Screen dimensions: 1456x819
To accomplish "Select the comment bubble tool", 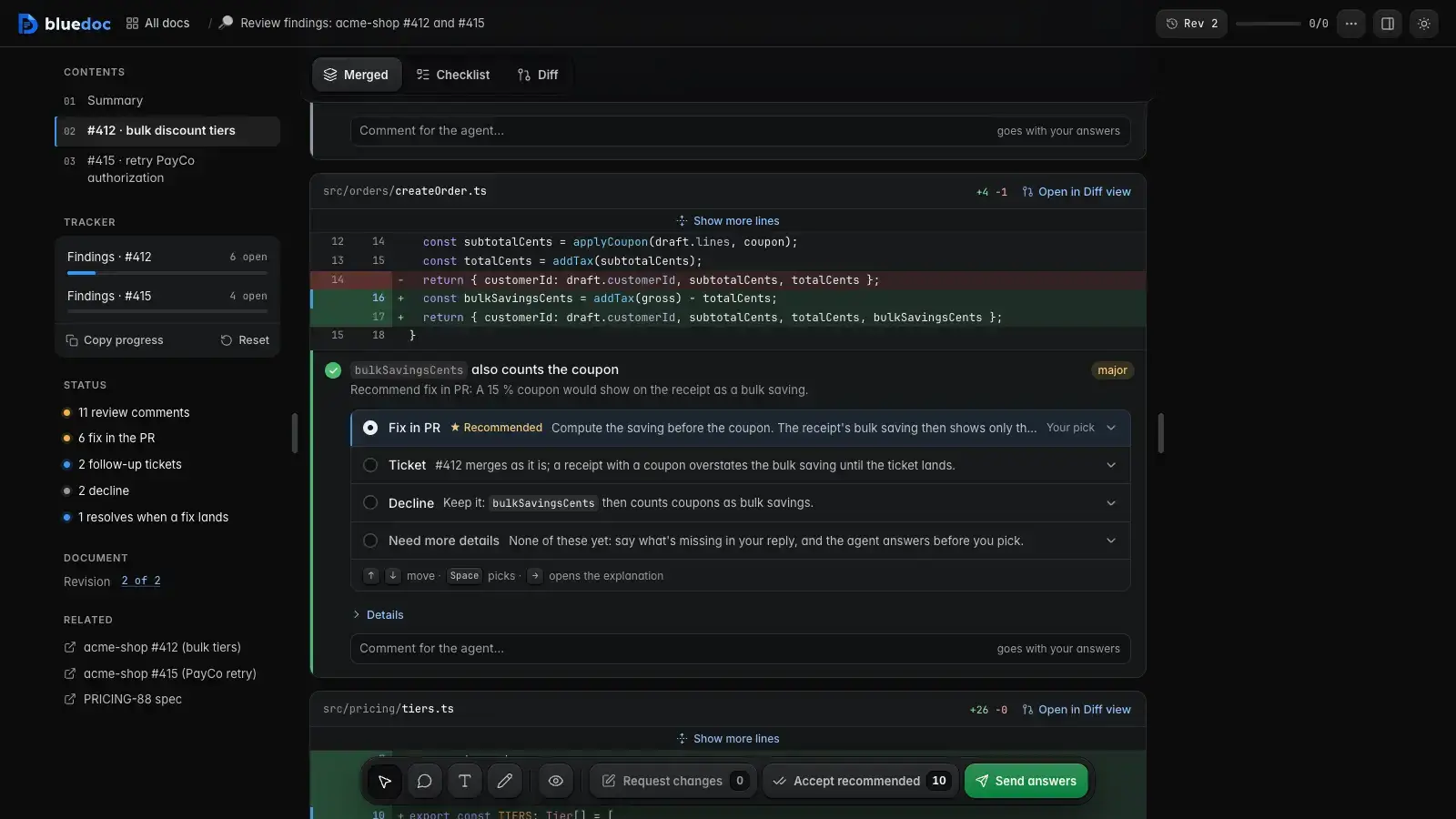I will point(425,781).
